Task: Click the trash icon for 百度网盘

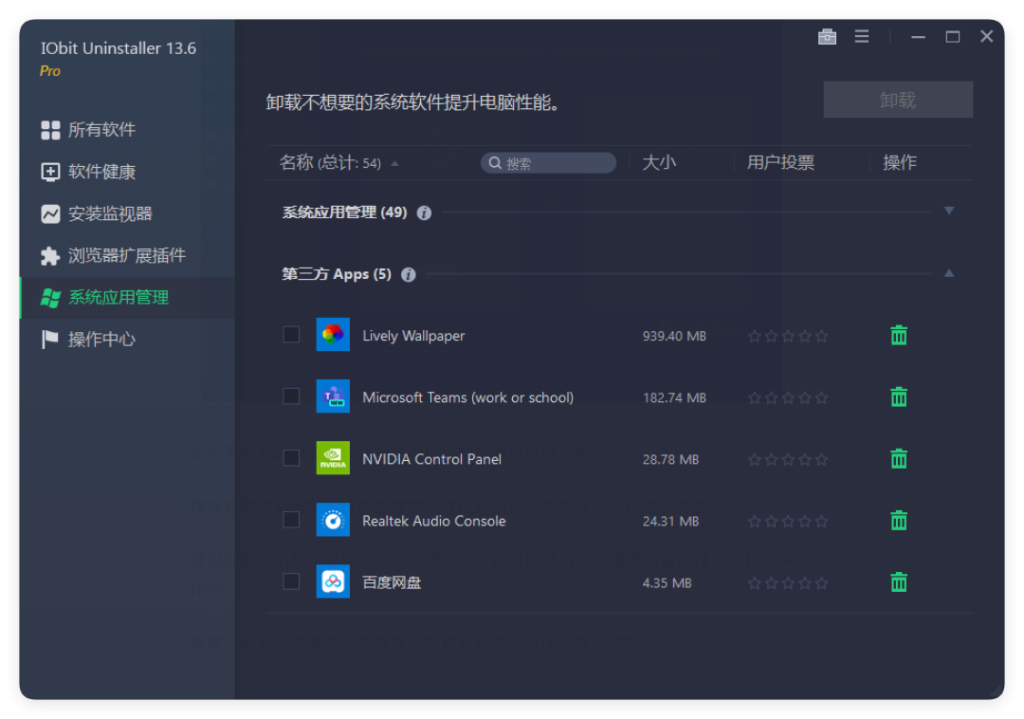Action: 898,582
